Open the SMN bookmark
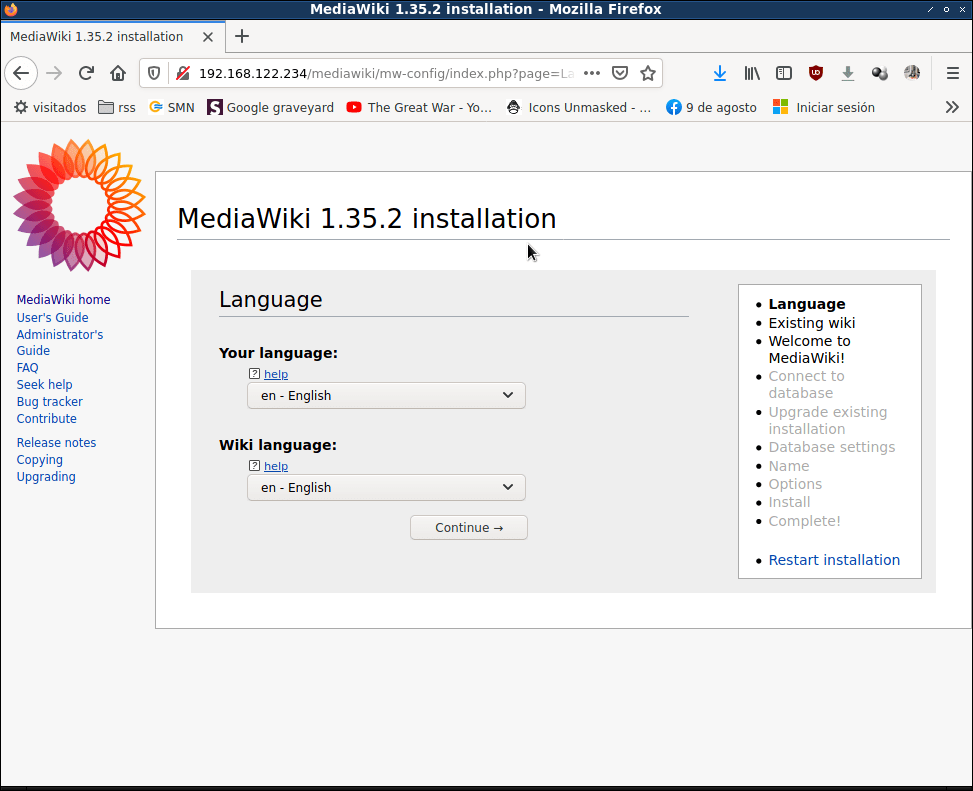The image size is (973, 791). 172,107
